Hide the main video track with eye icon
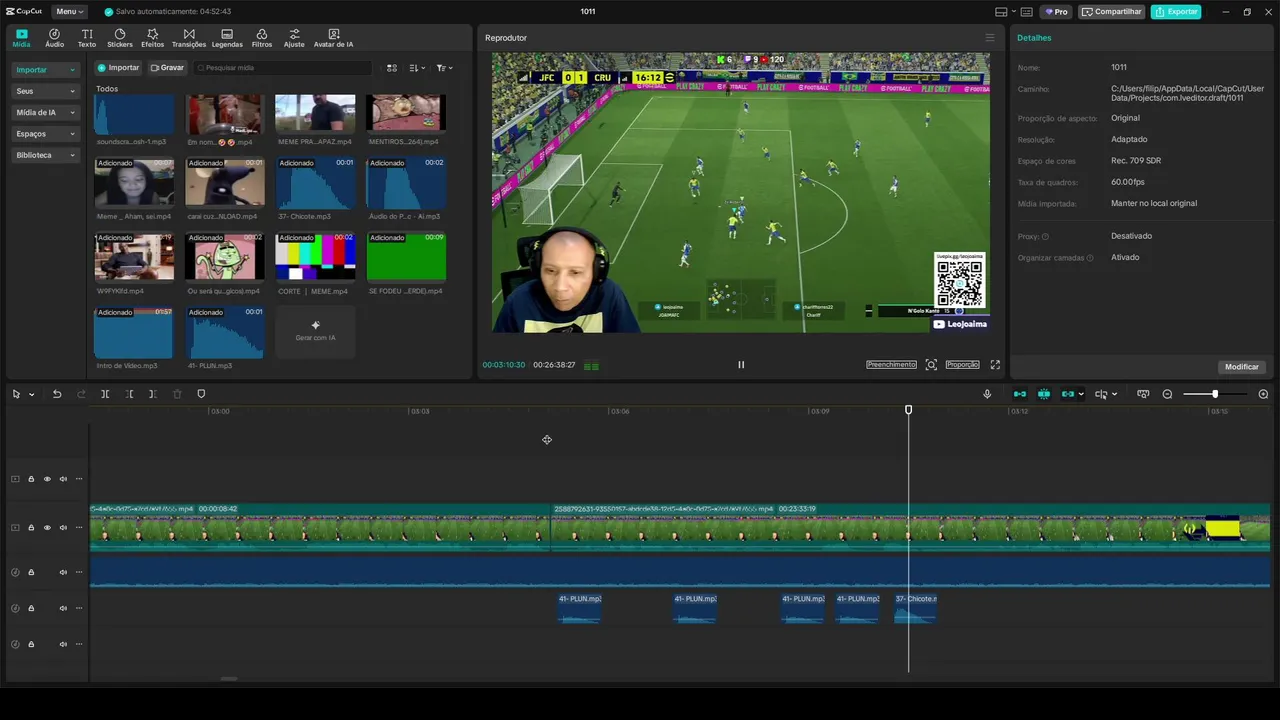This screenshot has height=720, width=1280. pos(47,527)
